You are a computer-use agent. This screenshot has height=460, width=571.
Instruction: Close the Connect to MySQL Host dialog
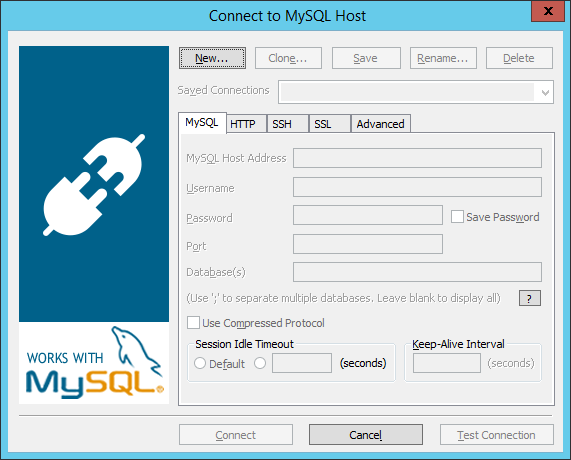(548, 11)
